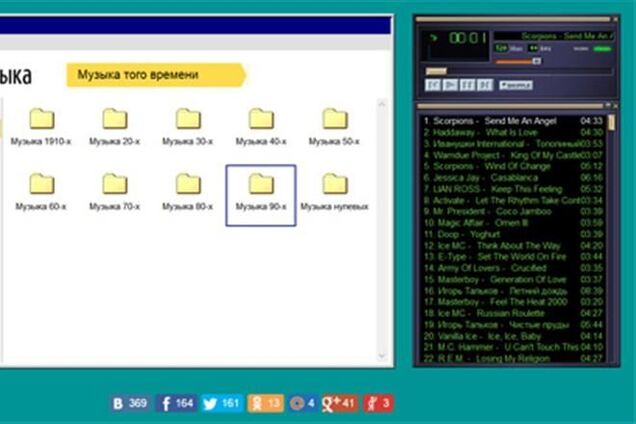Select track Игорь Тальков - Летний дождь
The image size is (636, 424).
click(513, 291)
